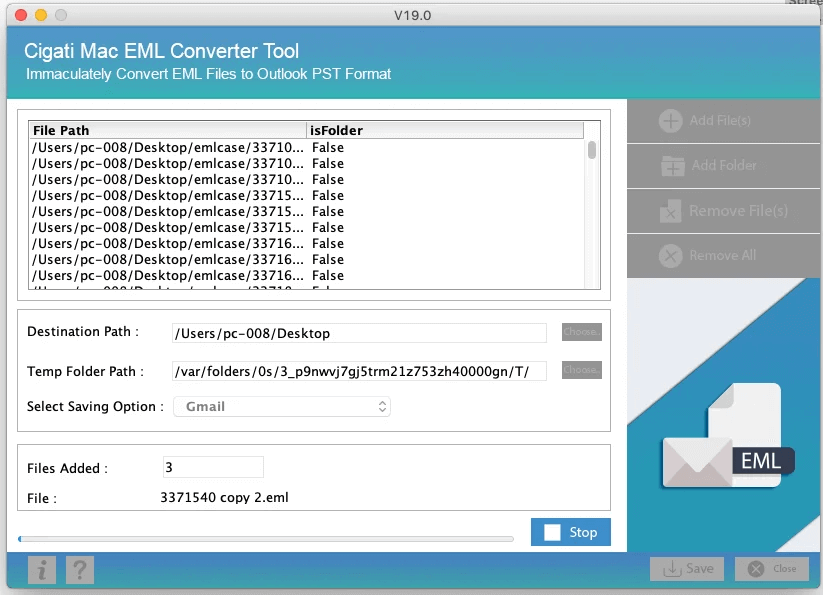Click the '3371540 copy 2.eml' file name
This screenshot has height=595, width=823.
[x=224, y=497]
